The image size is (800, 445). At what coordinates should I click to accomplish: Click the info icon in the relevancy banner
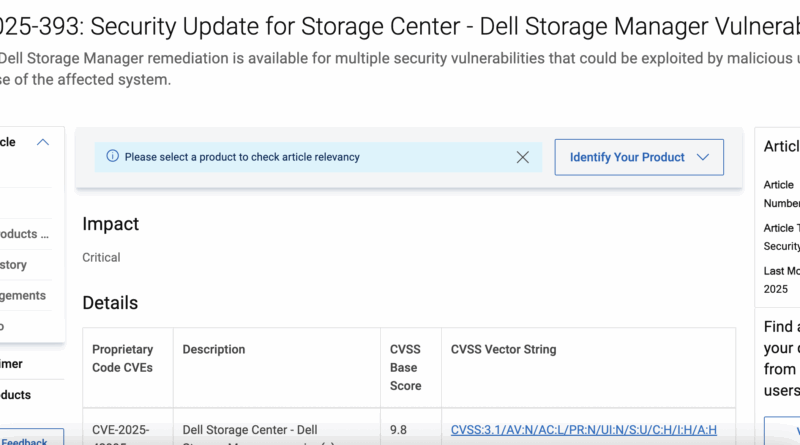pos(112,157)
